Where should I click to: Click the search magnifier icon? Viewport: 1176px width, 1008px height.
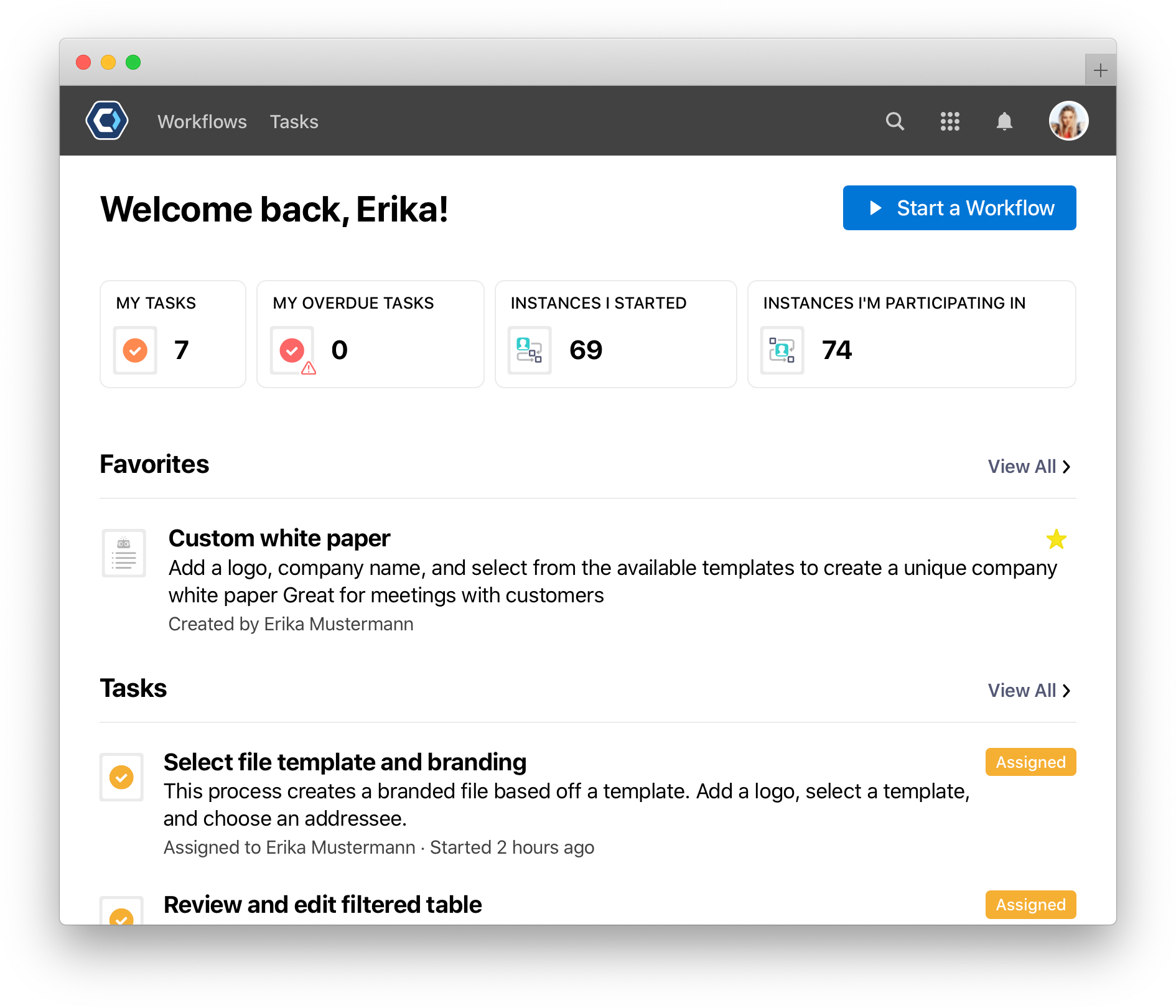click(895, 121)
